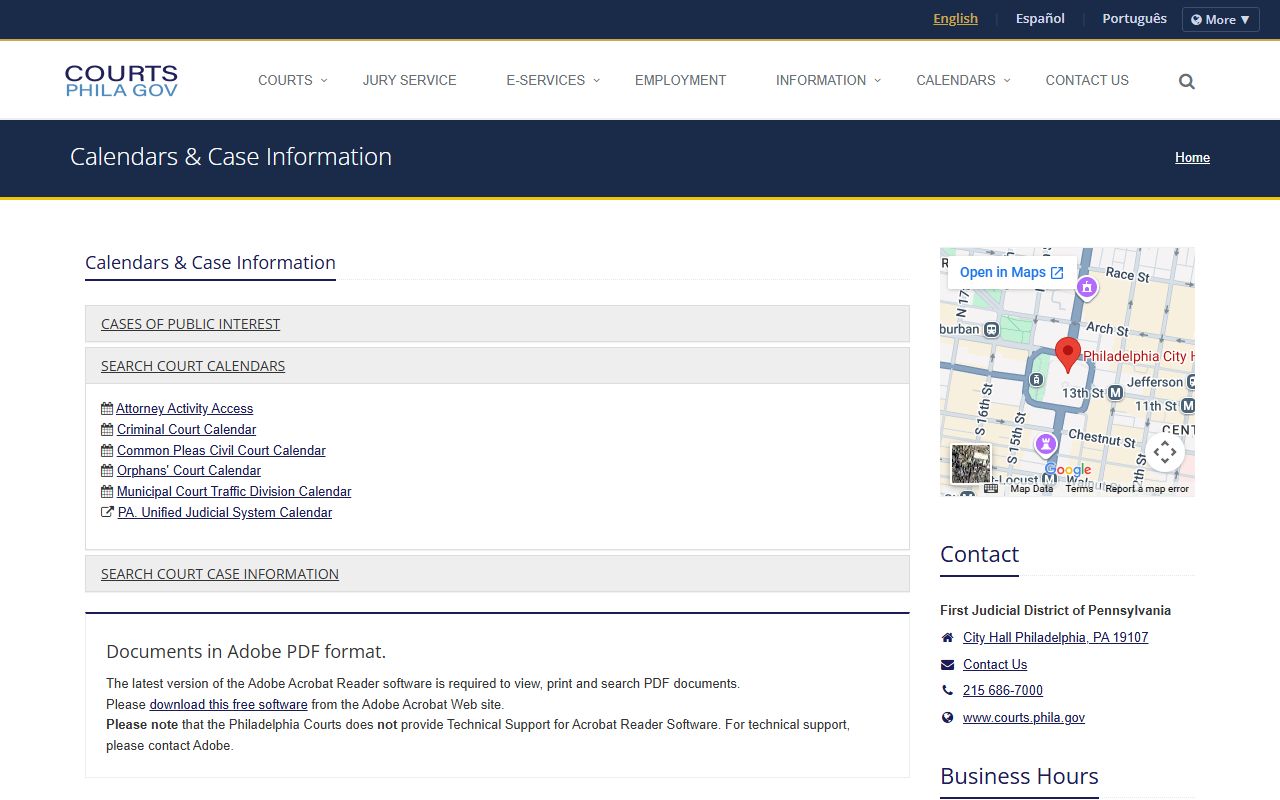Collapse the Search Court Calendars section
This screenshot has width=1280, height=800.
pyautogui.click(x=497, y=366)
